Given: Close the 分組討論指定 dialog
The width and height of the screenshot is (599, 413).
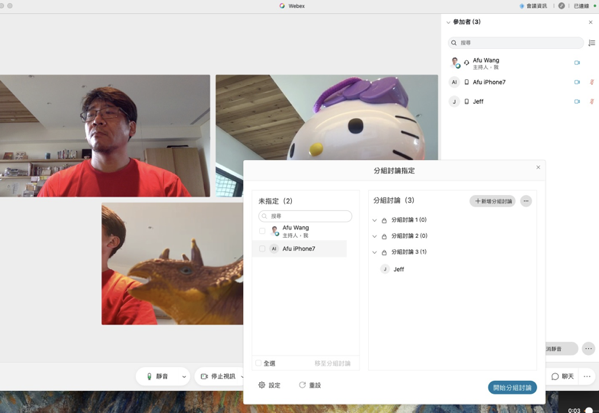Looking at the screenshot, I should coord(538,167).
